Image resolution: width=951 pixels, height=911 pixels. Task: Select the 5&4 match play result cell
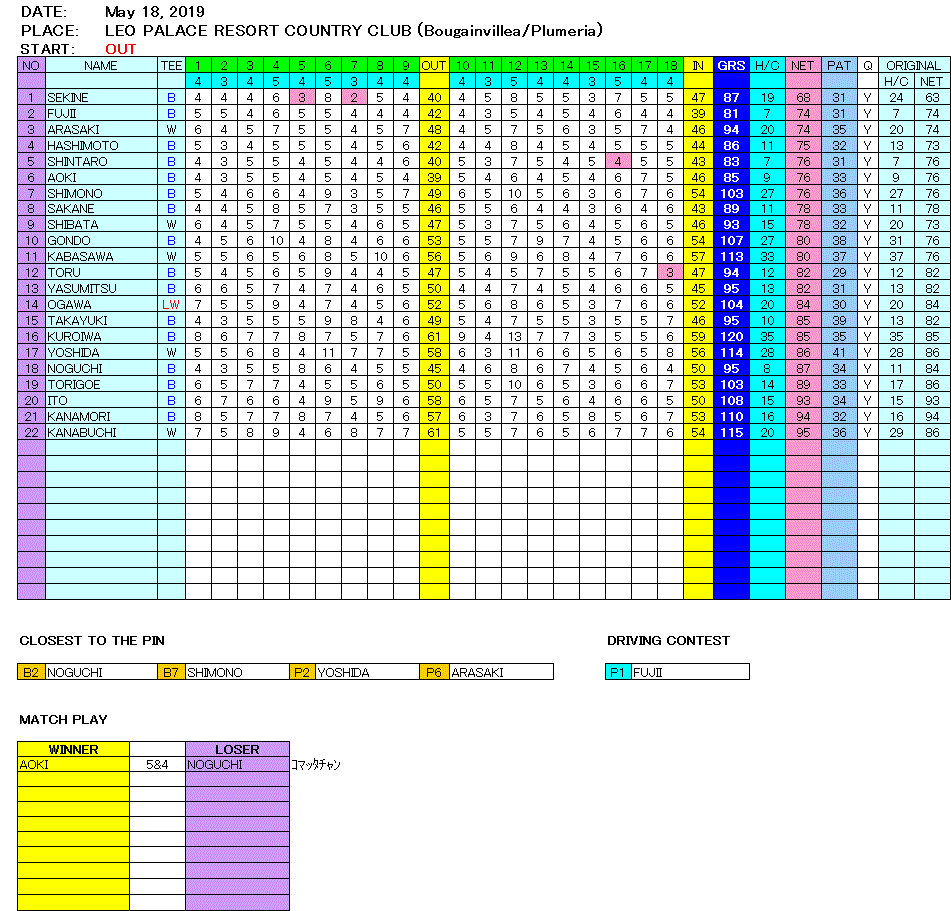(157, 765)
